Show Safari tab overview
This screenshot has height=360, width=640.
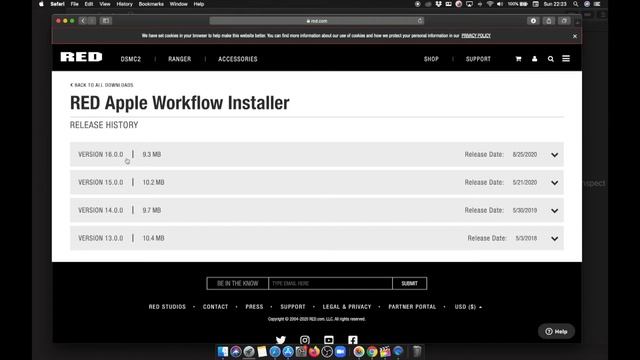[x=564, y=20]
